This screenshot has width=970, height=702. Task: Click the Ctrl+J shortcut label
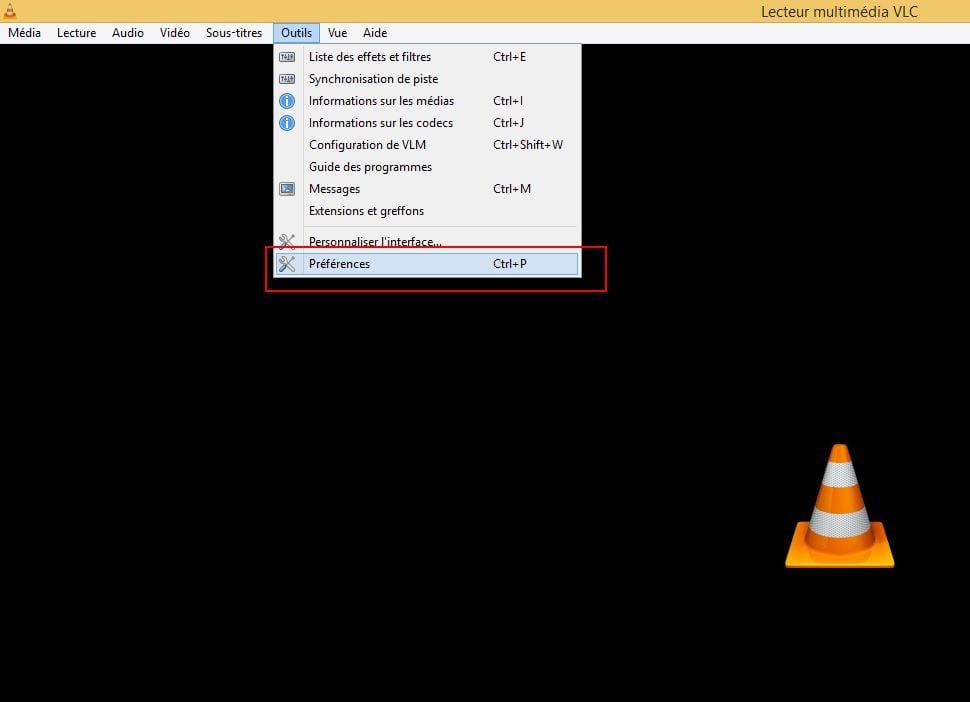click(x=509, y=123)
